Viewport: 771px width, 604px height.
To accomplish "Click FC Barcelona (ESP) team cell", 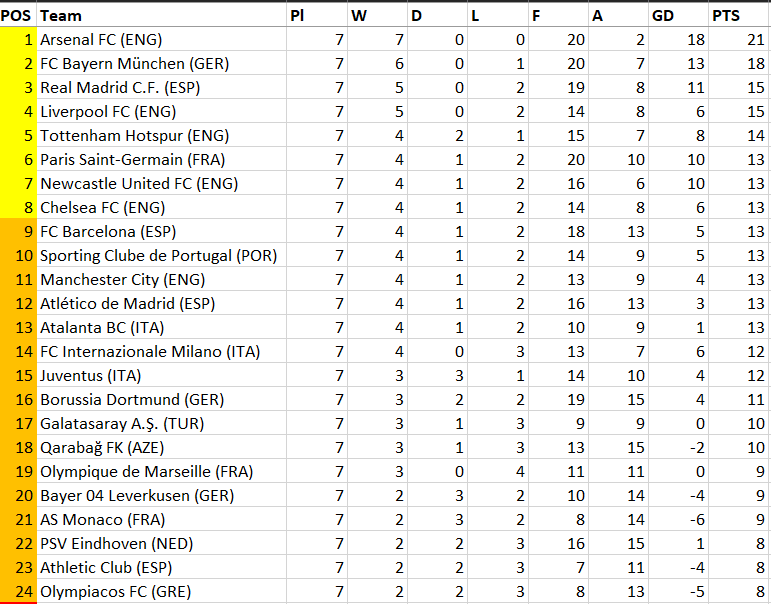I will 161,231.
